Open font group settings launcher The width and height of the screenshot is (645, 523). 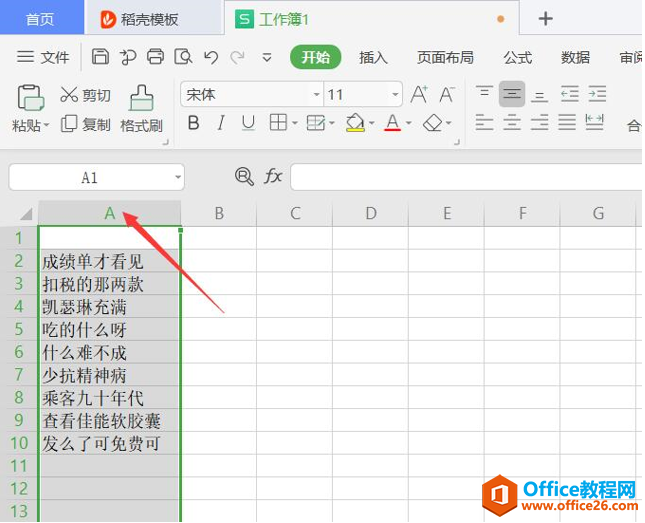coord(457,142)
